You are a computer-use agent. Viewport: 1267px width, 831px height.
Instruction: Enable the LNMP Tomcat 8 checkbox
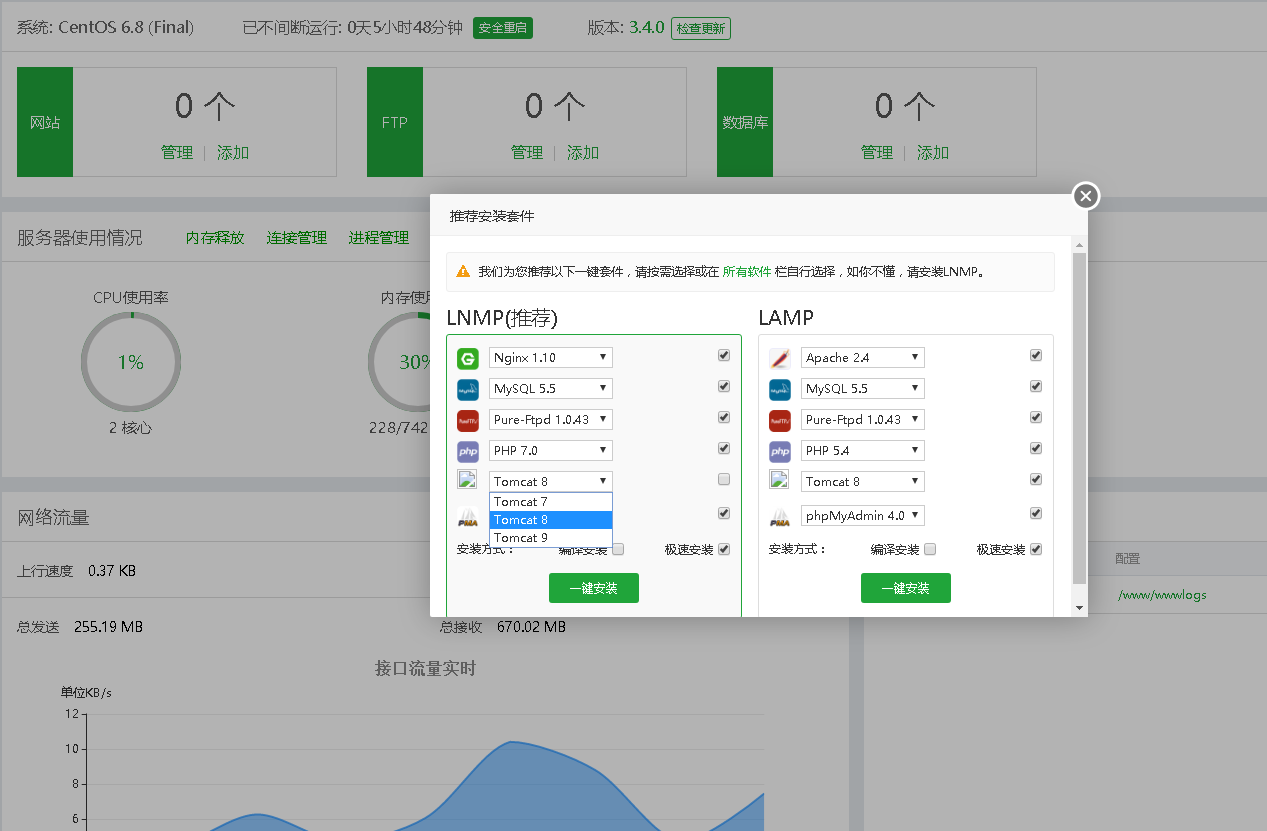click(x=724, y=479)
